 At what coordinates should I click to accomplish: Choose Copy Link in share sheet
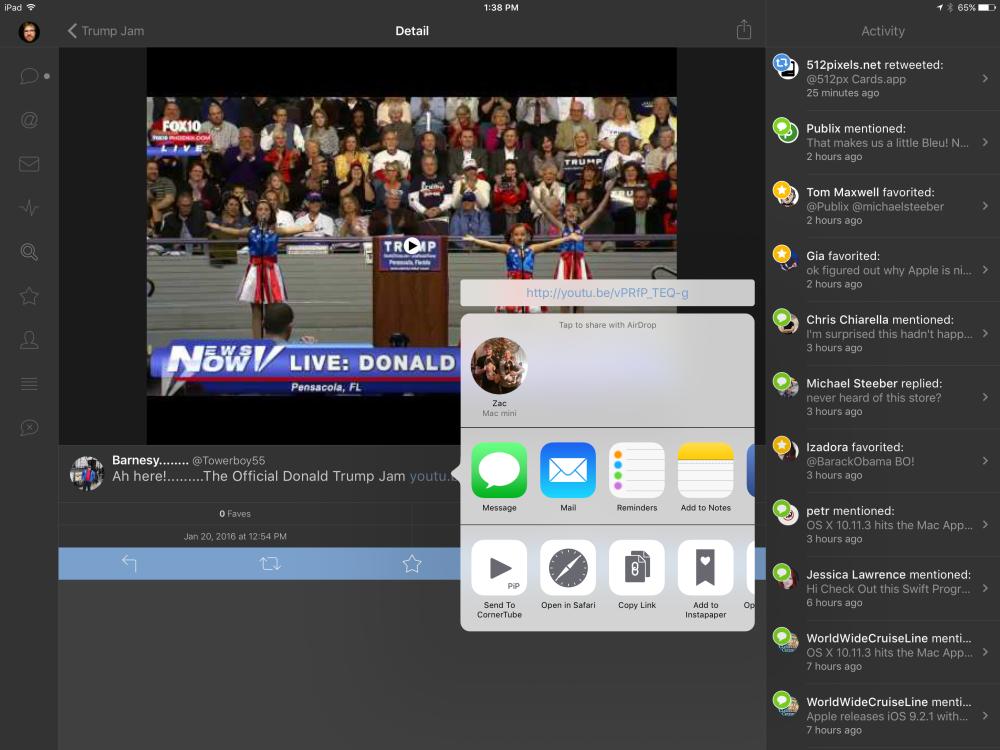(x=637, y=575)
